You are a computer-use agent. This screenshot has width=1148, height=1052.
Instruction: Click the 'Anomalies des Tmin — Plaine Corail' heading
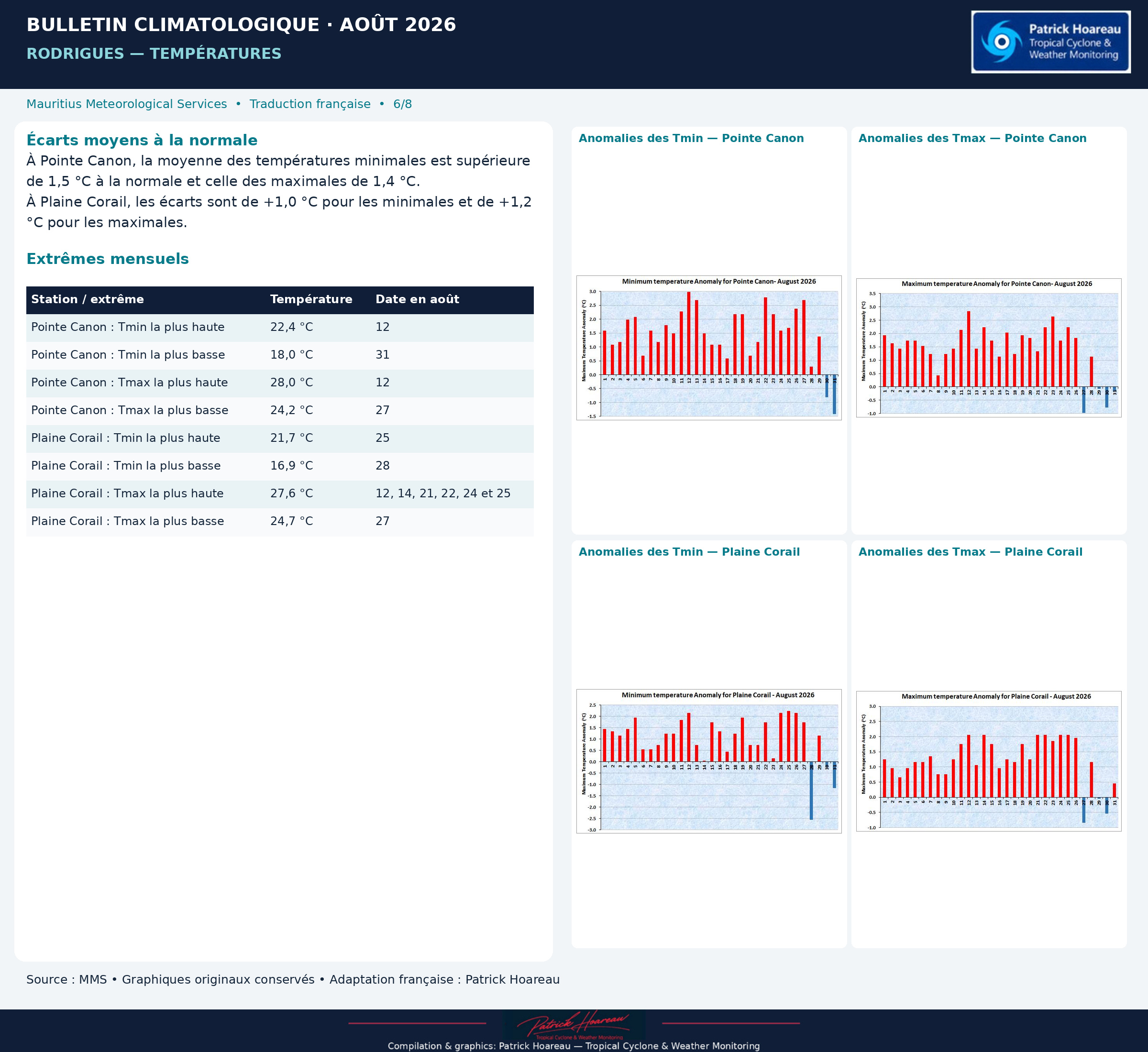click(x=689, y=552)
